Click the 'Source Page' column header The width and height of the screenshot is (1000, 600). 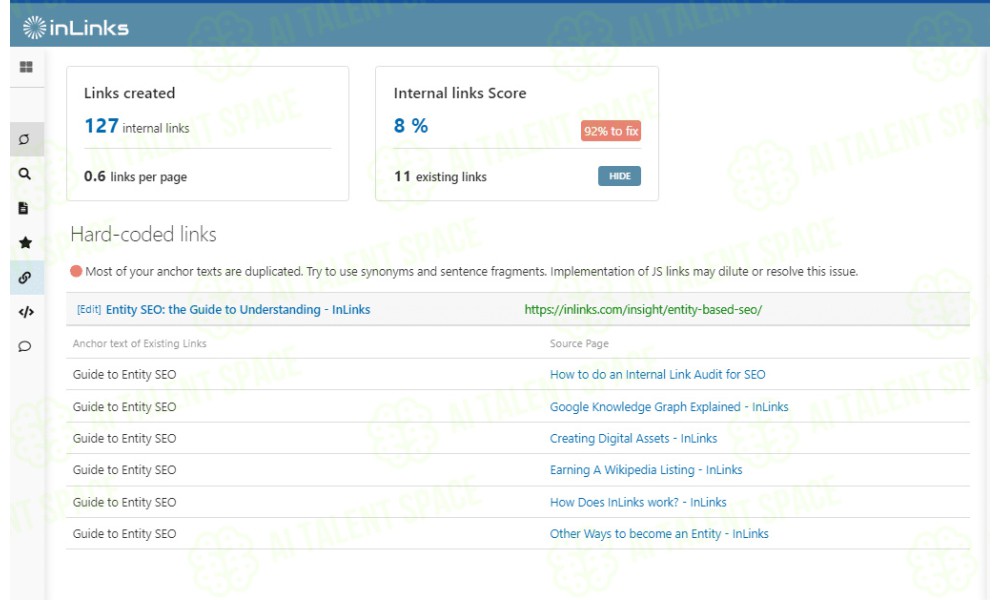(x=579, y=344)
